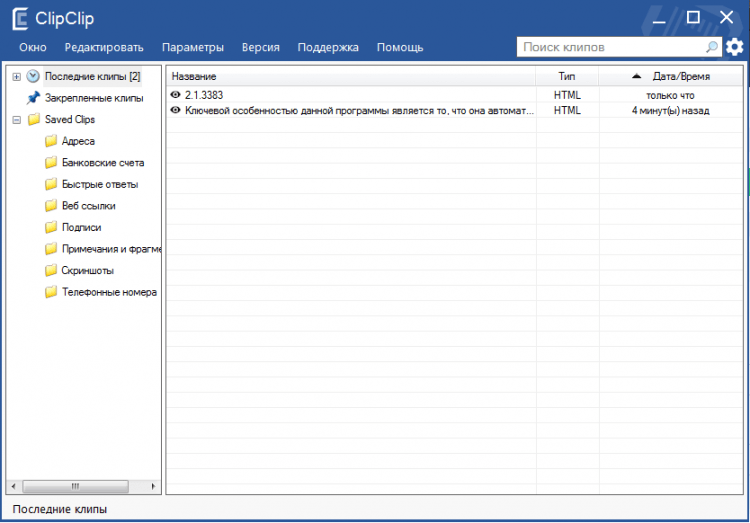Click the pushpin icon of Закрепленные клипы
The height and width of the screenshot is (523, 750).
click(33, 98)
